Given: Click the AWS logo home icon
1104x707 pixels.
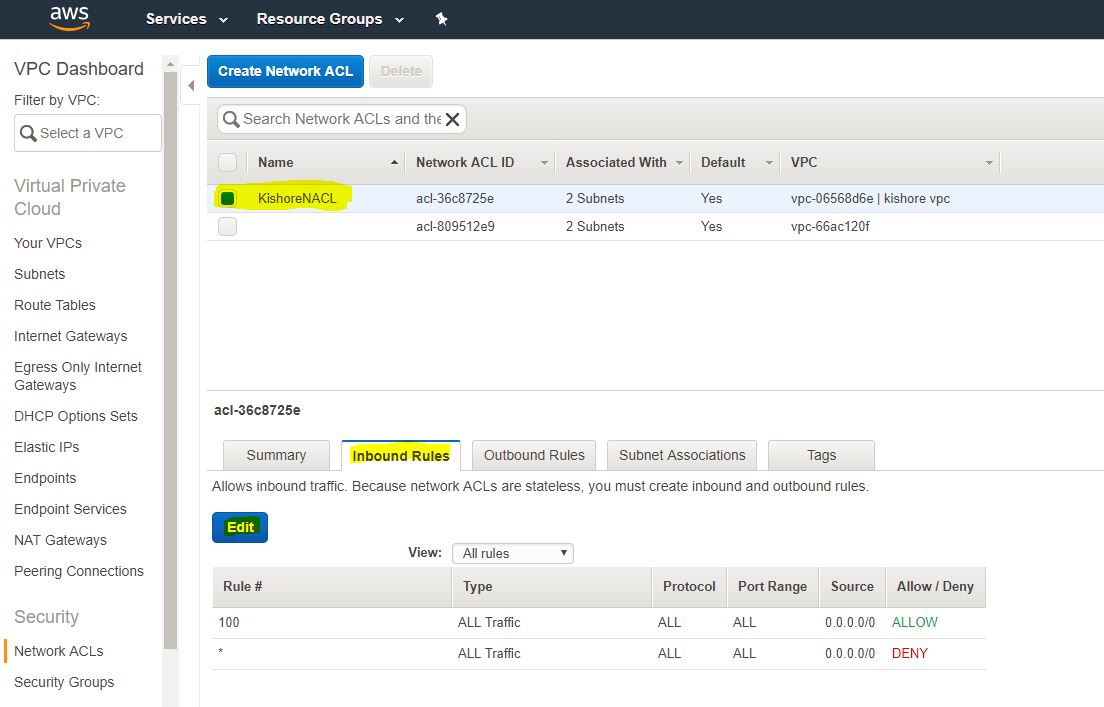Looking at the screenshot, I should tap(69, 18).
